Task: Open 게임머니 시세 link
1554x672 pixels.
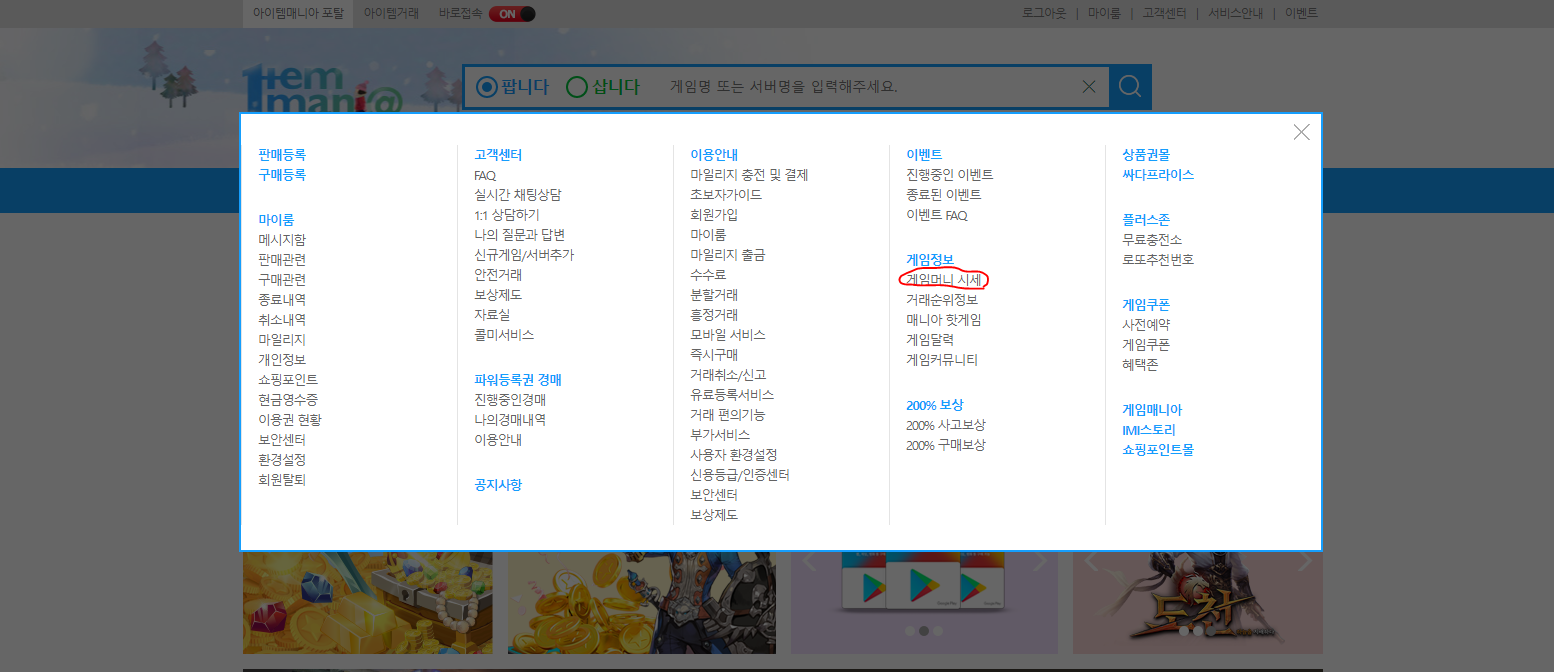Action: [944, 280]
